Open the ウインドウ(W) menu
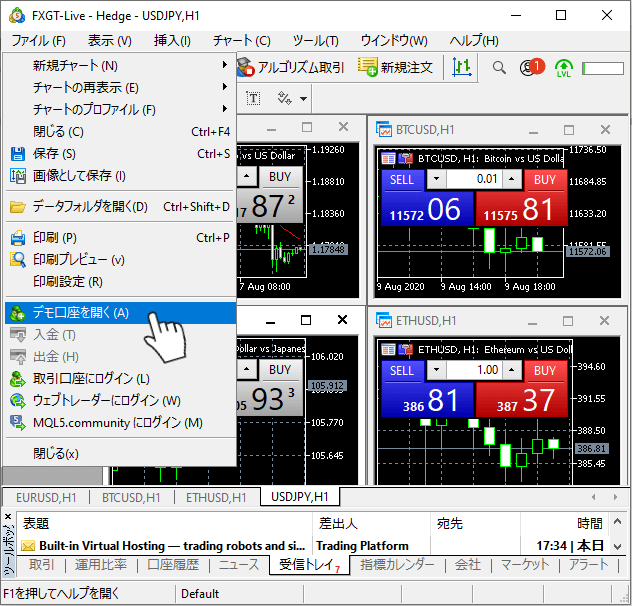 point(394,41)
